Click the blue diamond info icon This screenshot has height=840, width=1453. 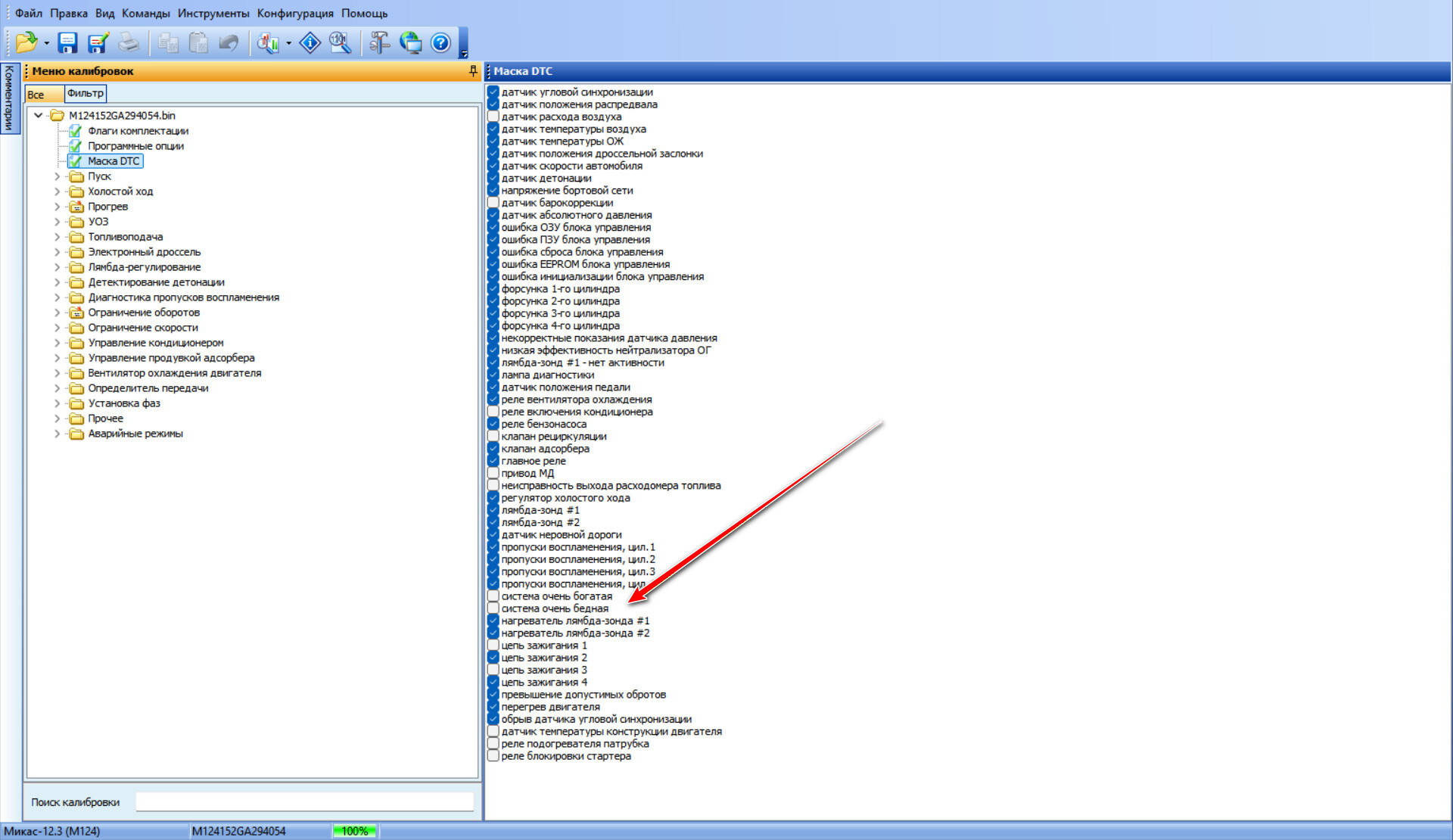[x=310, y=42]
